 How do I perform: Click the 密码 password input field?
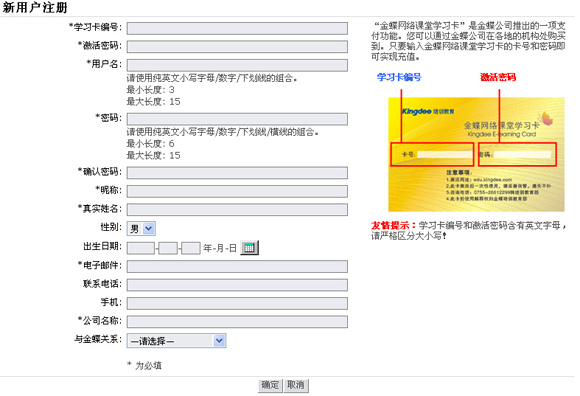pyautogui.click(x=237, y=119)
